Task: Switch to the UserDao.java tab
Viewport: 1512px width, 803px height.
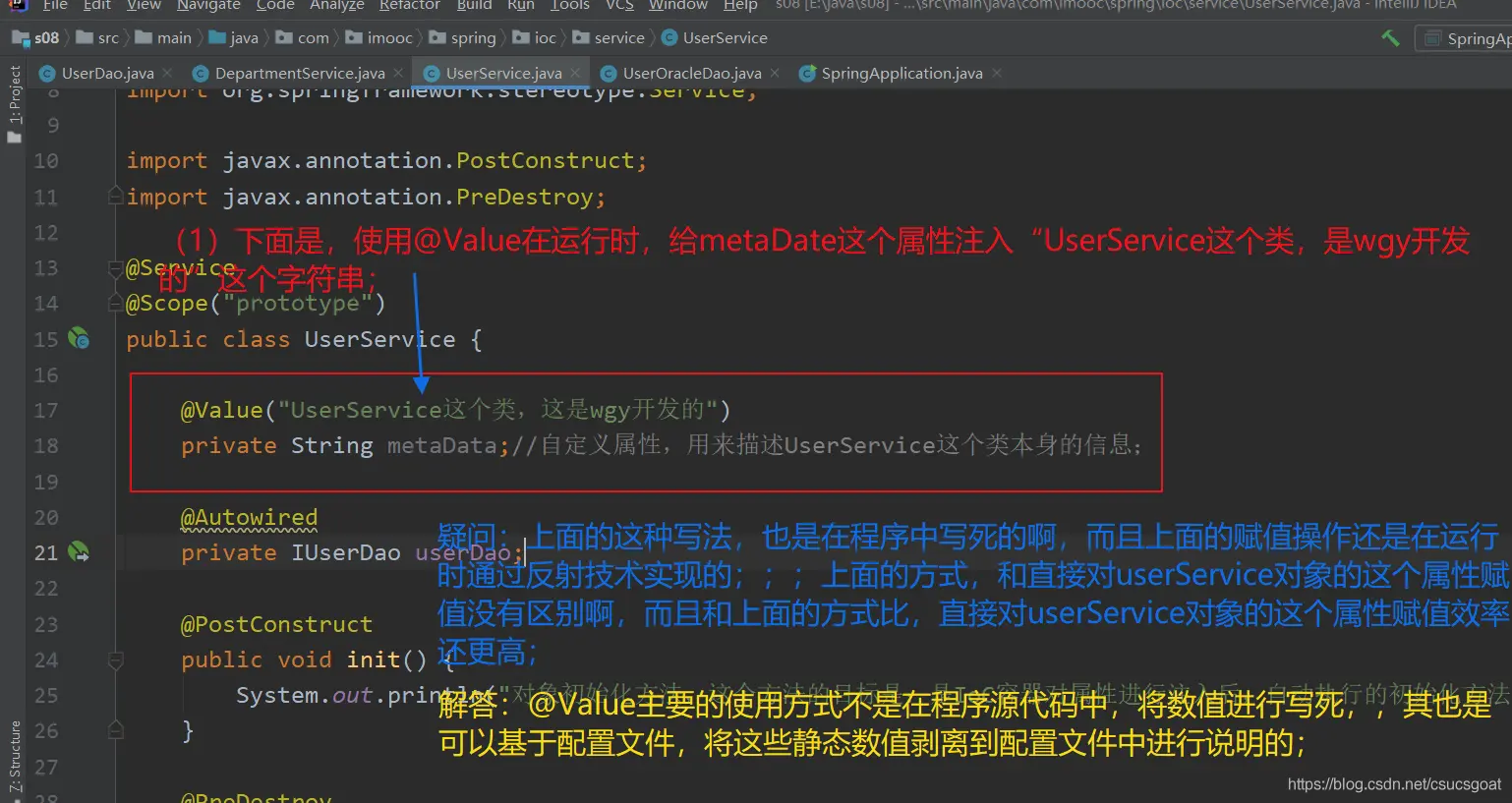Action: pyautogui.click(x=107, y=74)
